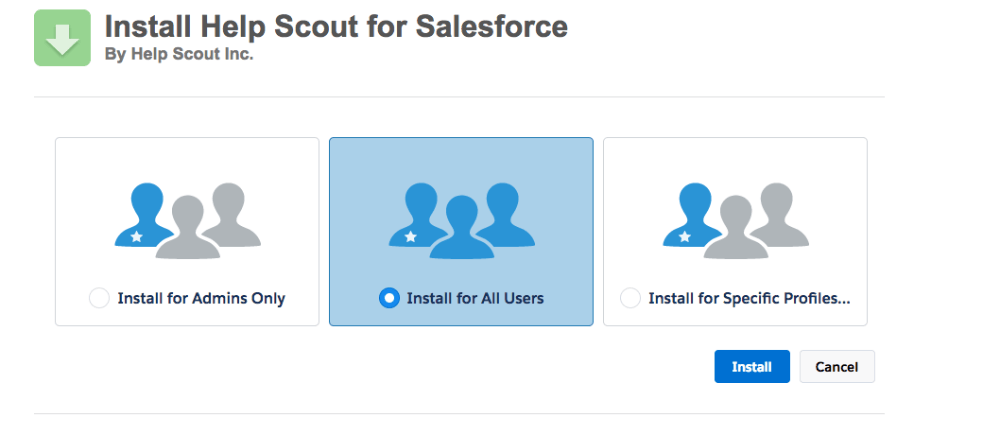Click the "Install Help Scout for Salesforce" heading
This screenshot has width=1000, height=440.
(x=336, y=26)
